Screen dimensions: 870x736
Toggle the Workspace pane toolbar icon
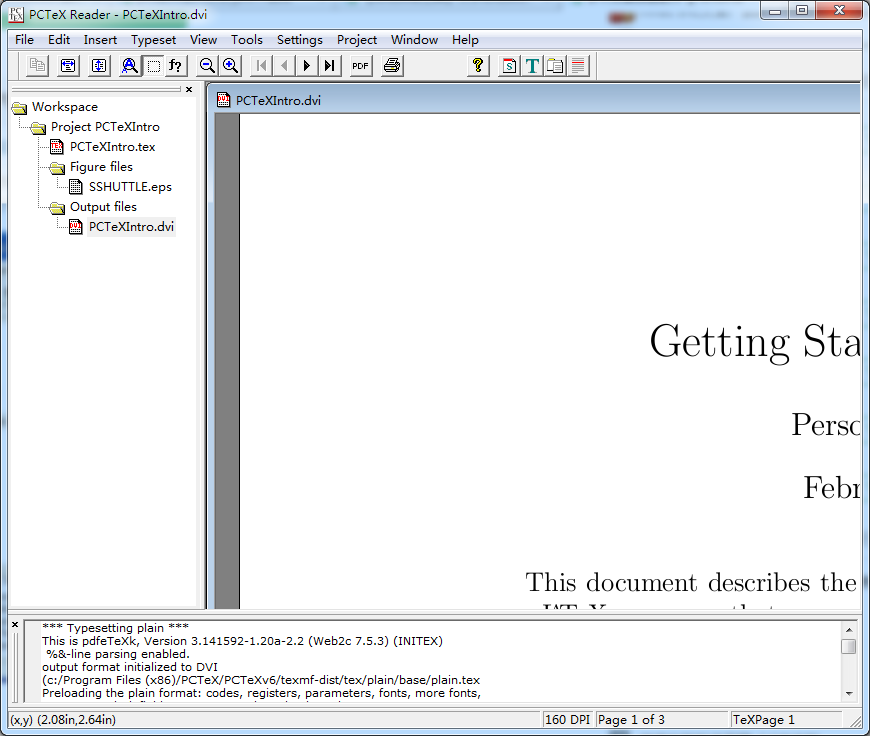click(555, 65)
